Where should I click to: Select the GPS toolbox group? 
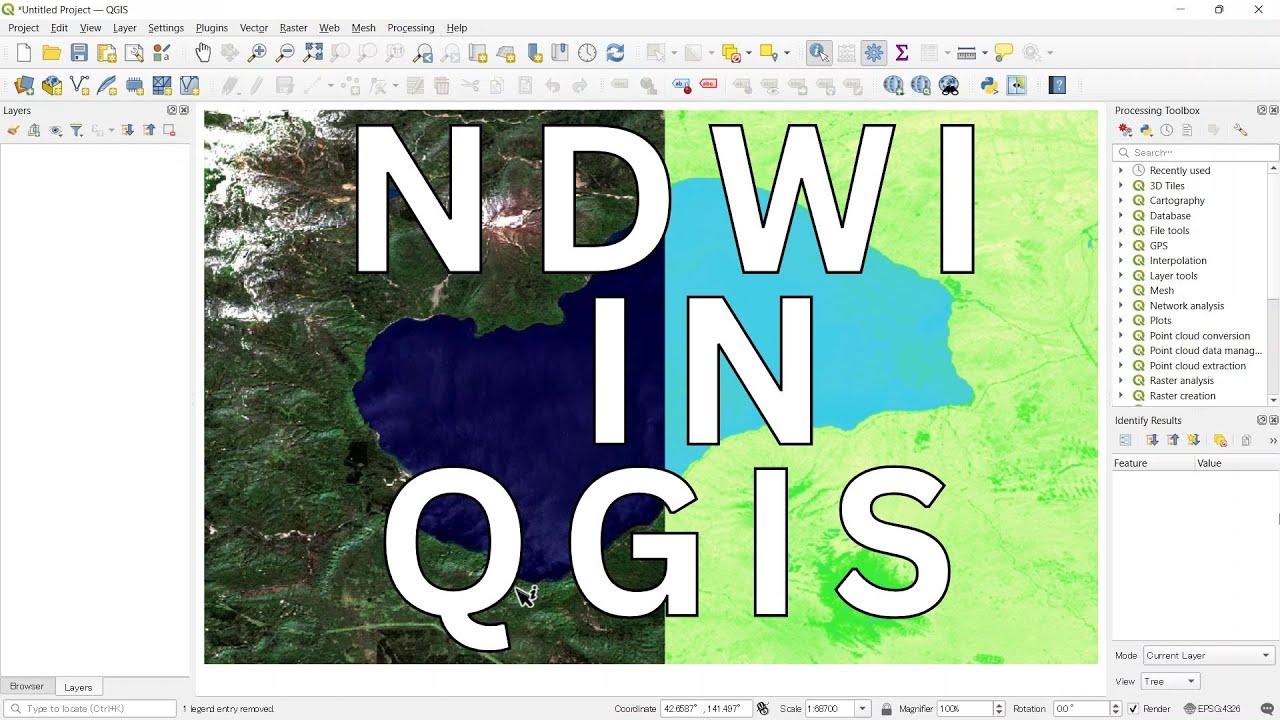(1158, 246)
